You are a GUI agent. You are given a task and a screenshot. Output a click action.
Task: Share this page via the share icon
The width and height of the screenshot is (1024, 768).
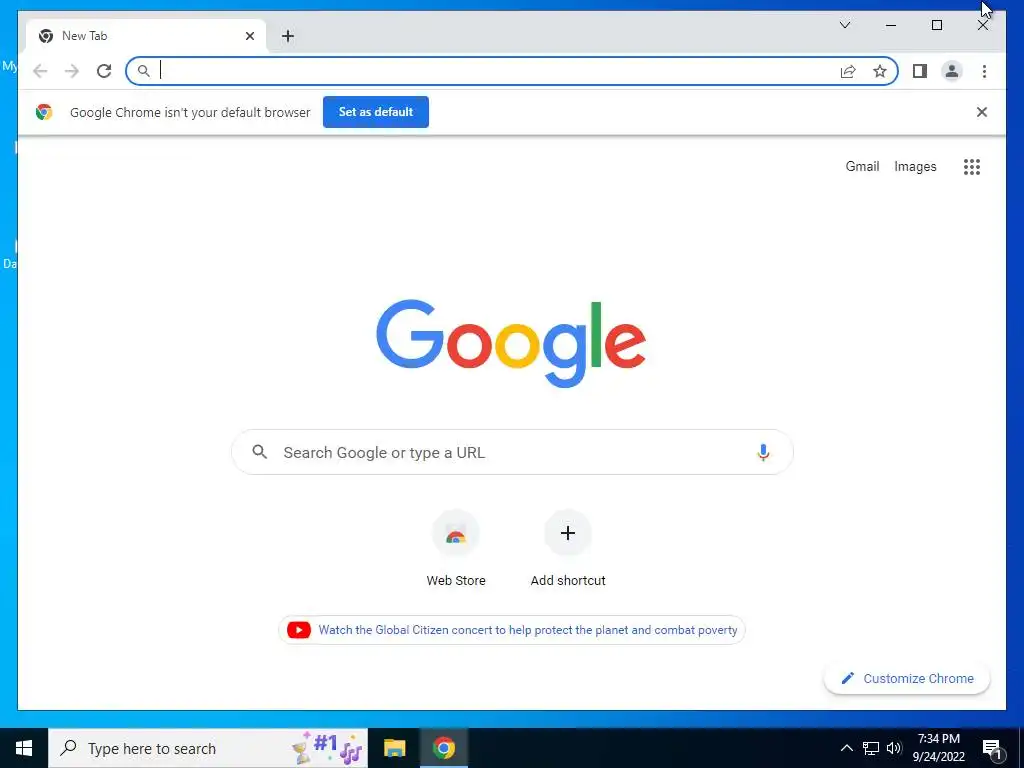pos(848,71)
